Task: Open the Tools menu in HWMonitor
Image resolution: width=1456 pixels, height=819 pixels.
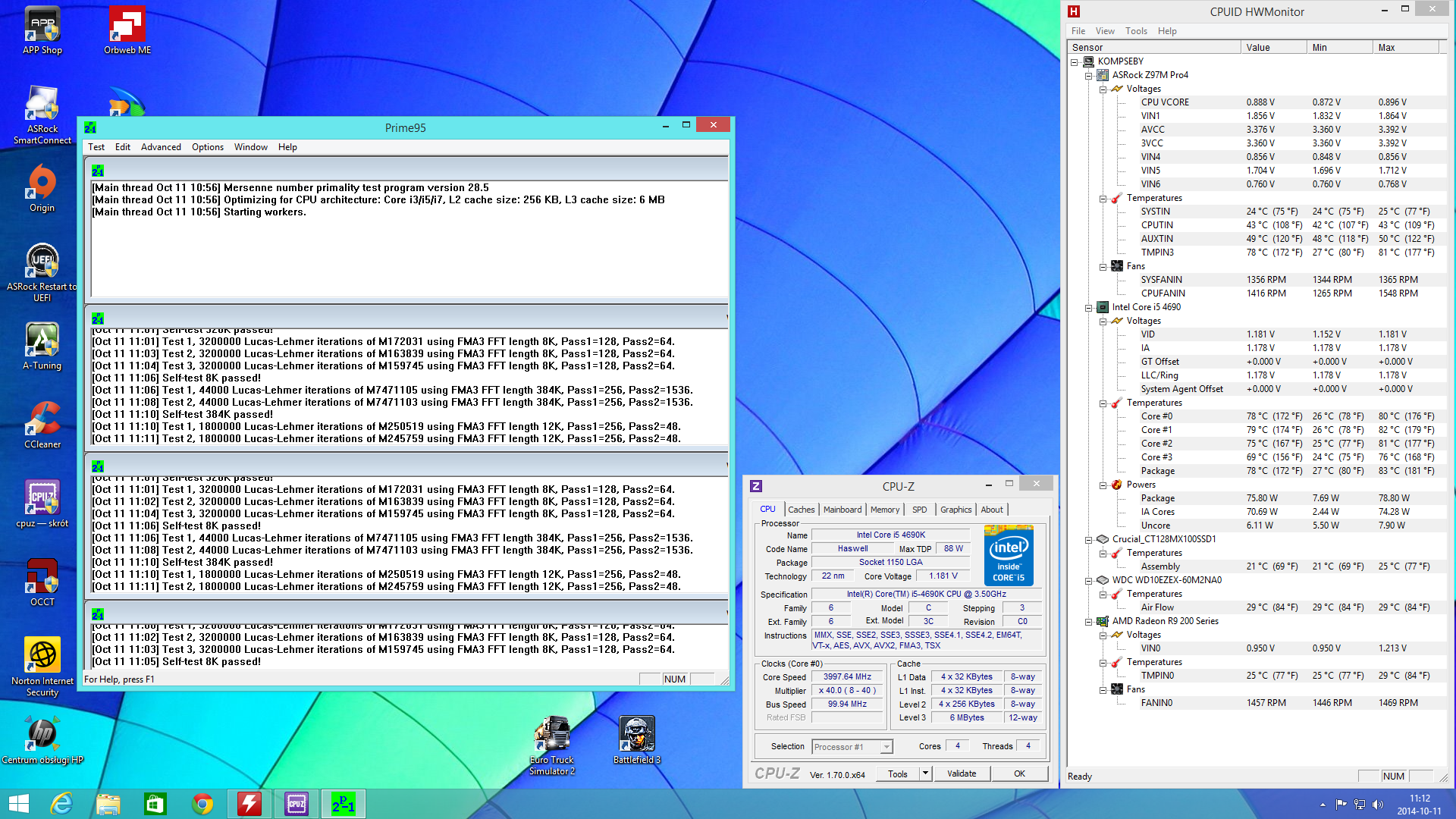Action: [1135, 31]
